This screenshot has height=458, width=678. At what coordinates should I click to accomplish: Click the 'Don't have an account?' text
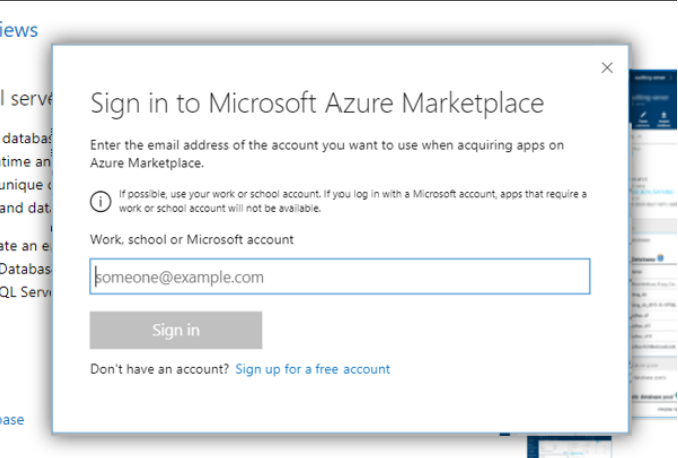click(160, 369)
